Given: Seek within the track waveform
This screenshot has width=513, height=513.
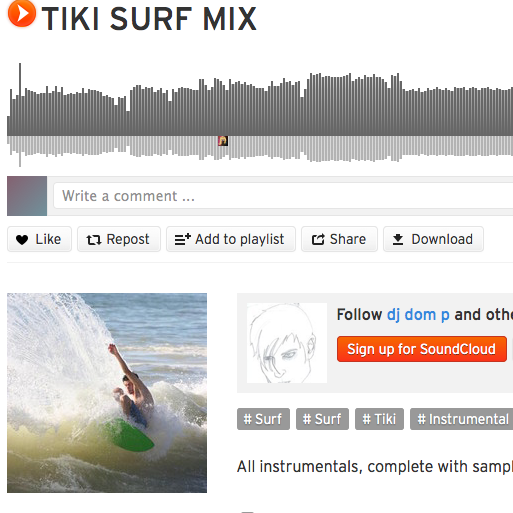Looking at the screenshot, I should point(260,114).
